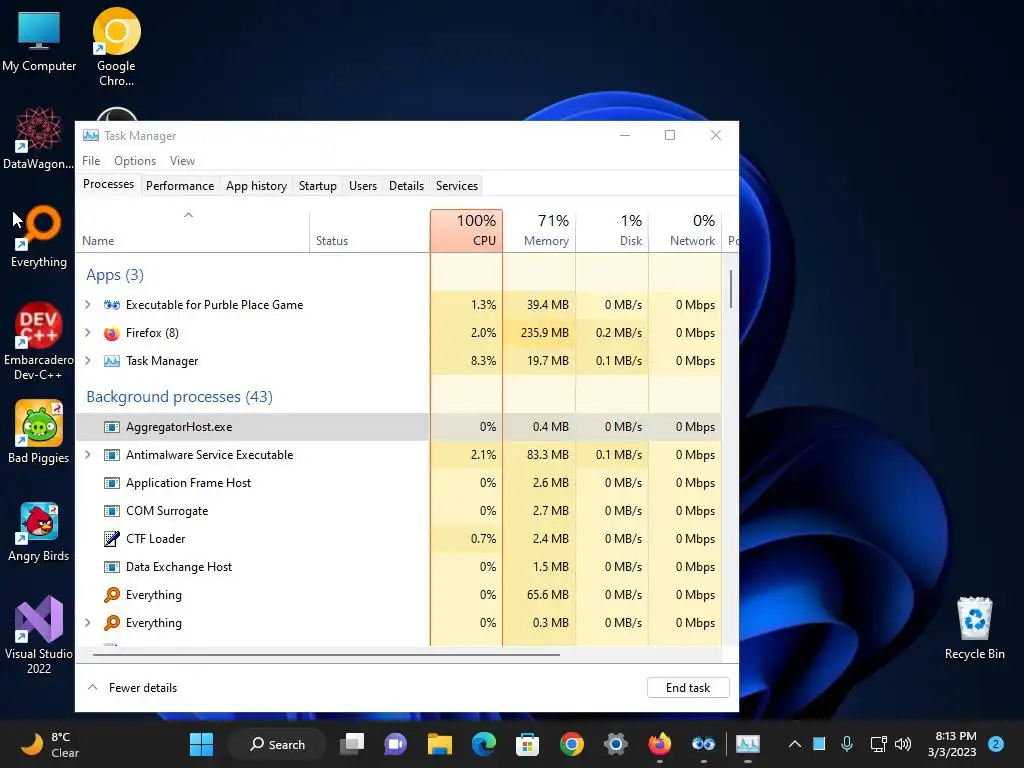
Task: Open DataWagon desktop shortcut
Action: [38, 138]
